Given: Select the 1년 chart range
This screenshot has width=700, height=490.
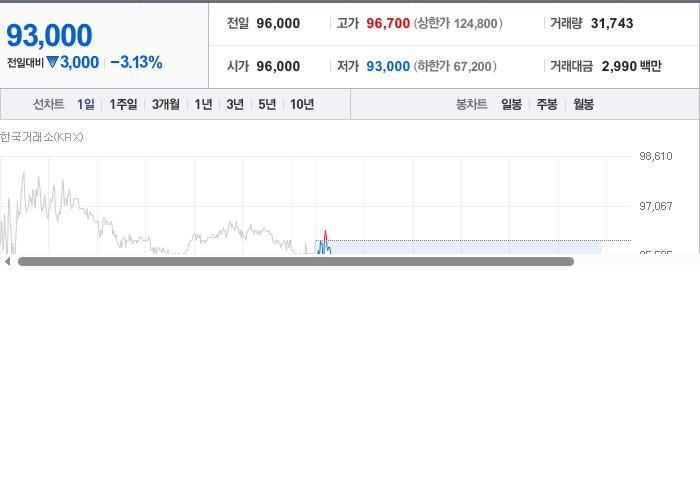Looking at the screenshot, I should point(203,104).
